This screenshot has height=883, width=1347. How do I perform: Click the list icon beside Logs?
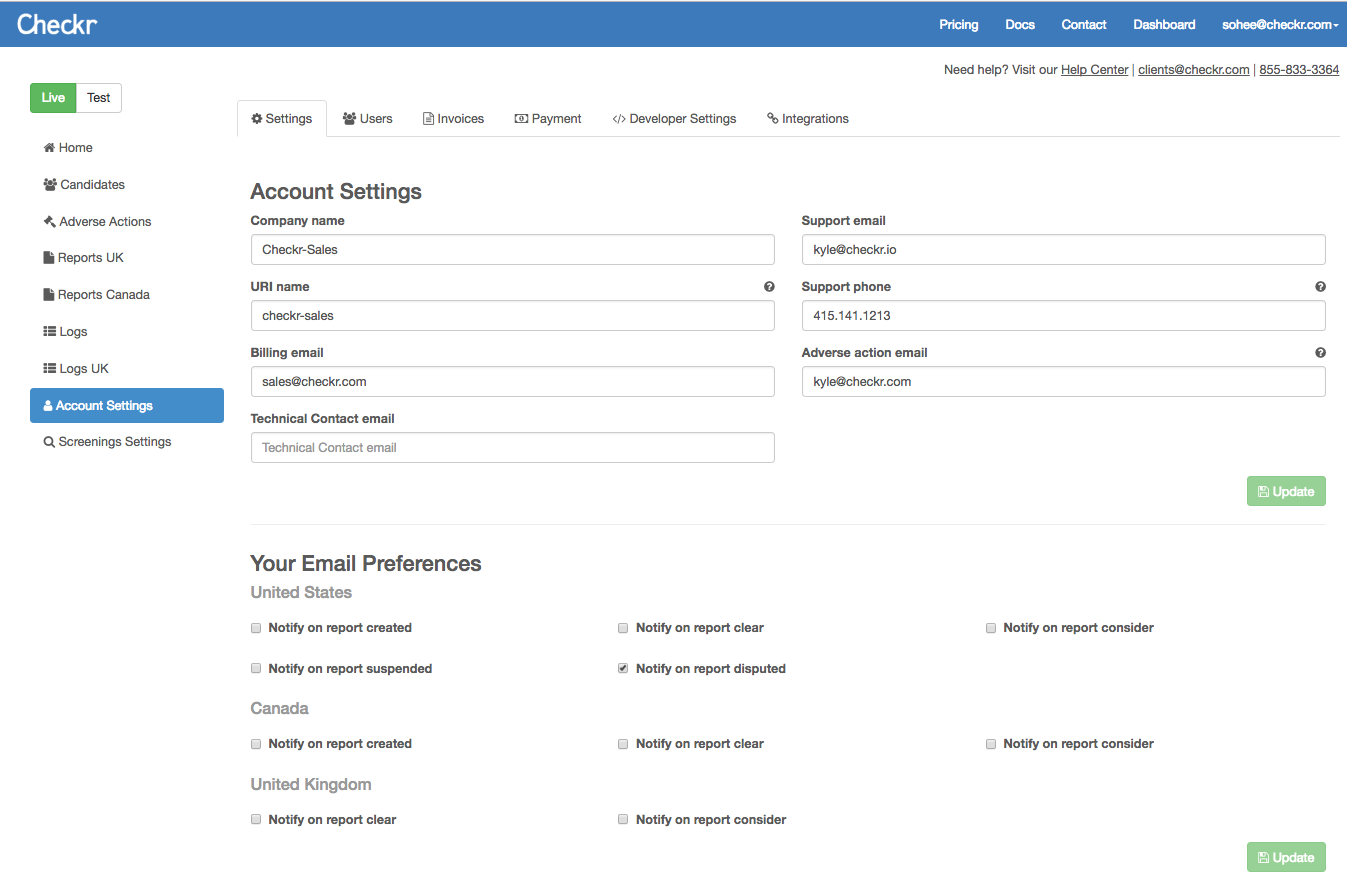50,332
